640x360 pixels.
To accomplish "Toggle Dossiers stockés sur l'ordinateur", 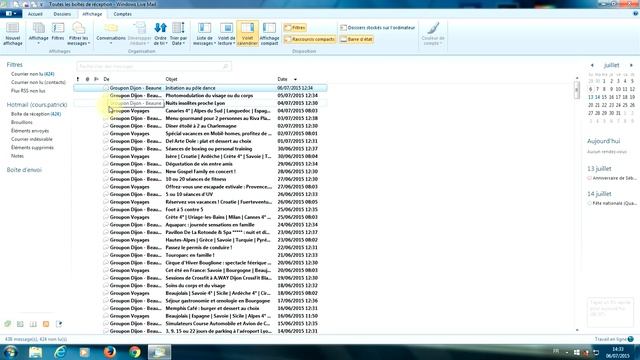I will [378, 28].
